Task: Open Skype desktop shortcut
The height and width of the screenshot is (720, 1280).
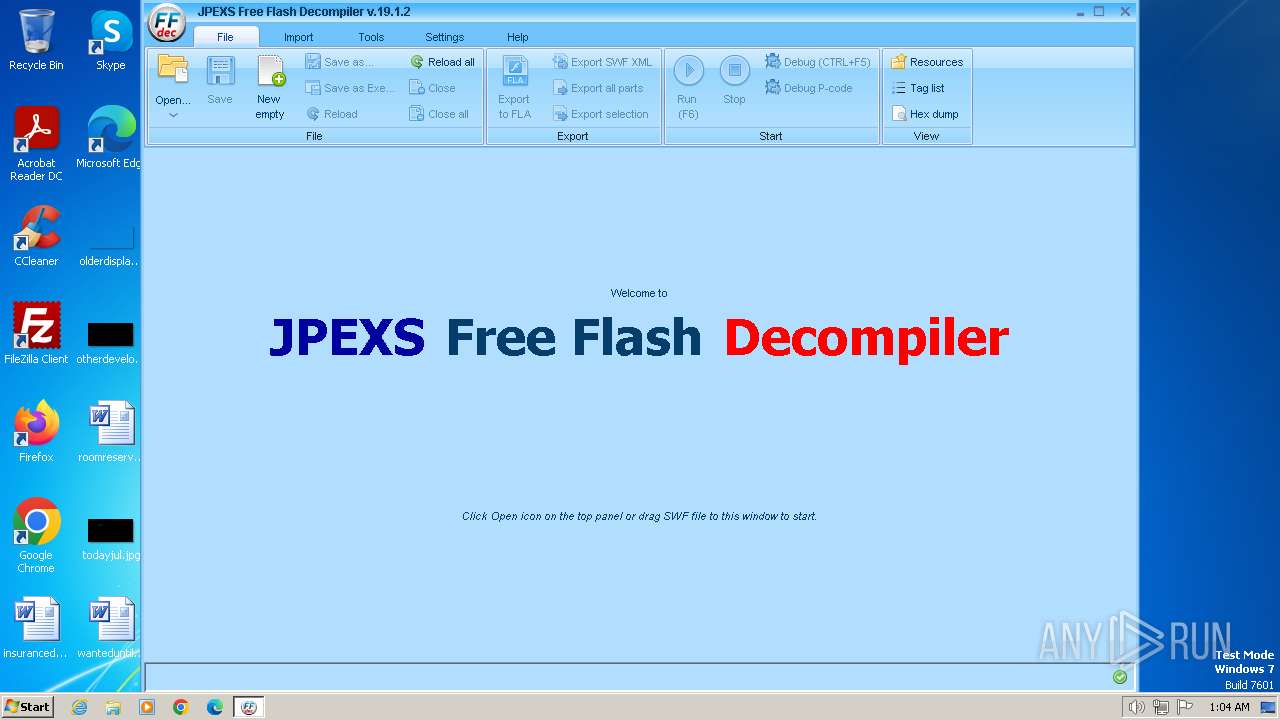Action: tap(110, 40)
